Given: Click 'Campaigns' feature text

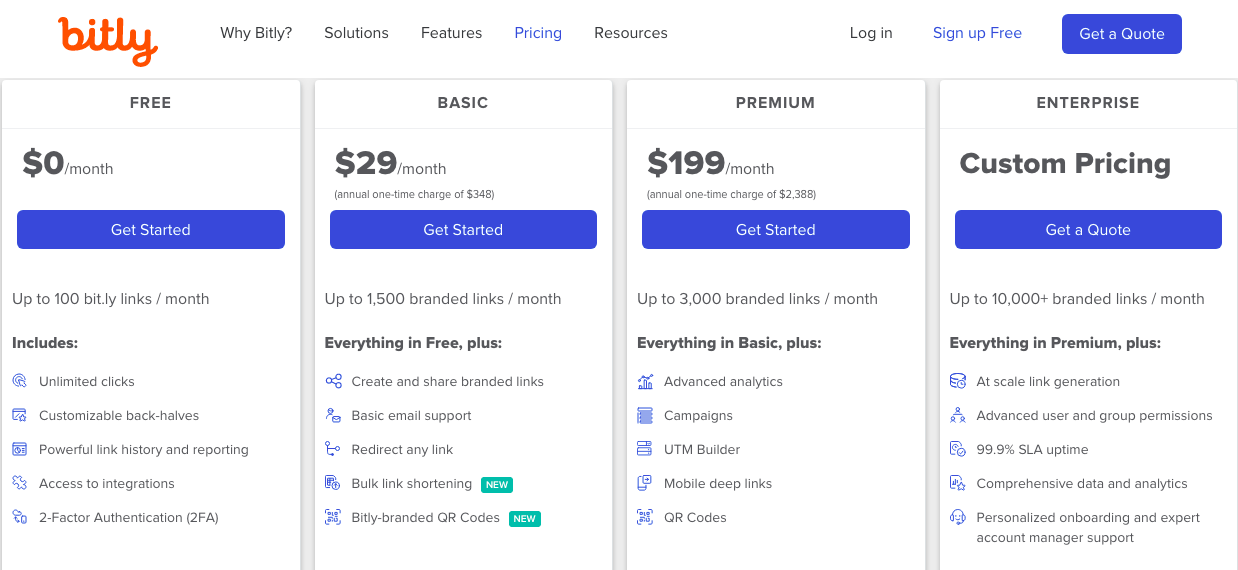Looking at the screenshot, I should (698, 415).
